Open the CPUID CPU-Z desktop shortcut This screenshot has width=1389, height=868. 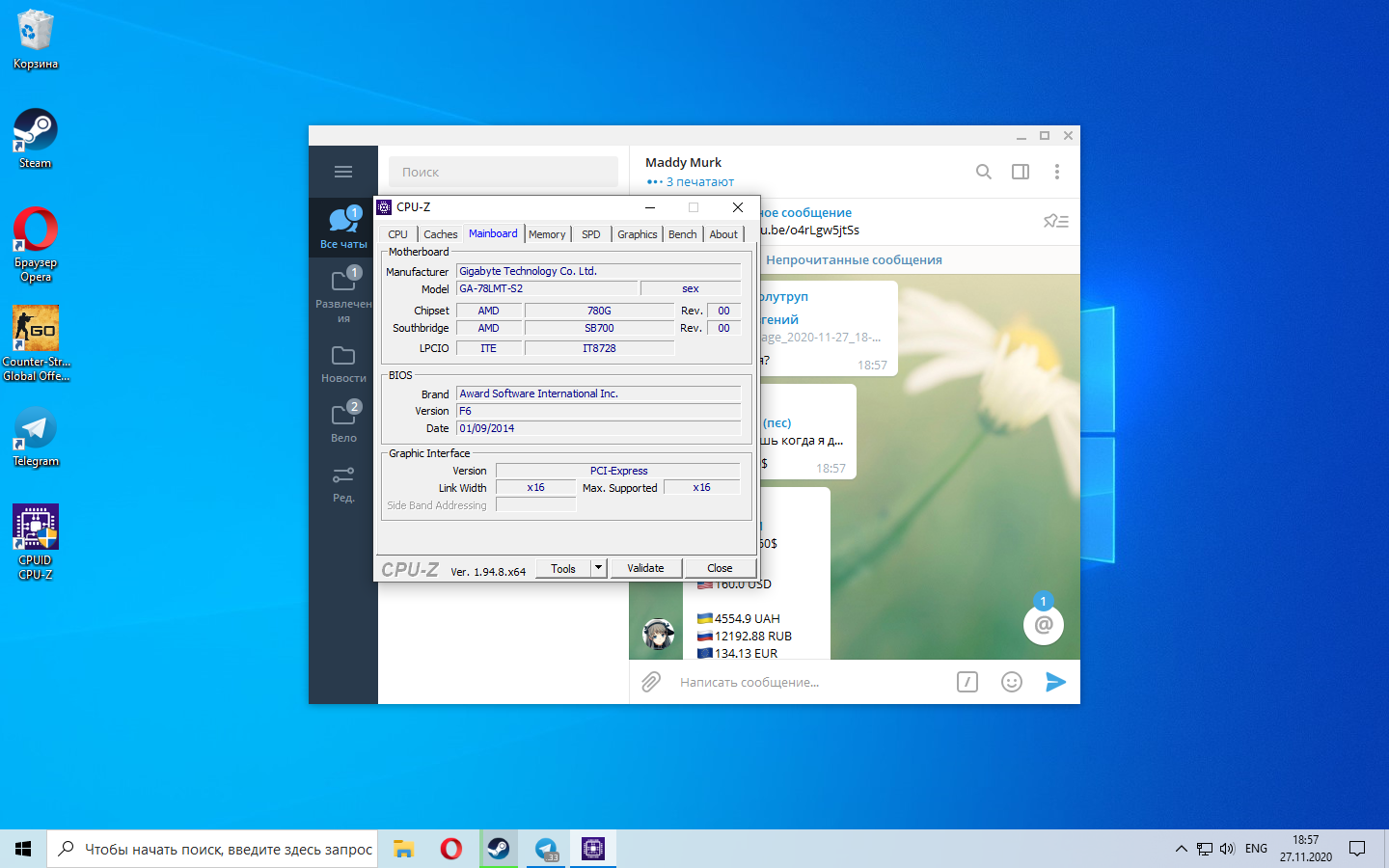pos(36,542)
